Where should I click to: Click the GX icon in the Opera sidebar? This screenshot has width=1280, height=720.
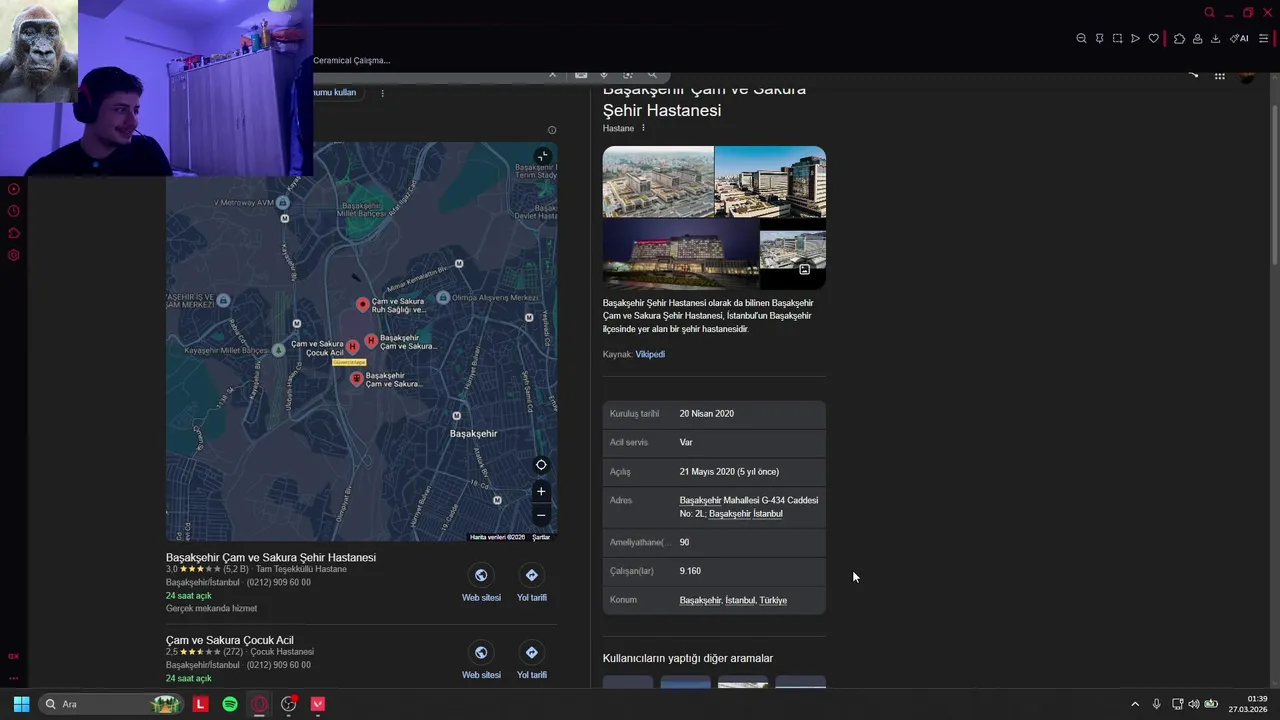(x=13, y=656)
